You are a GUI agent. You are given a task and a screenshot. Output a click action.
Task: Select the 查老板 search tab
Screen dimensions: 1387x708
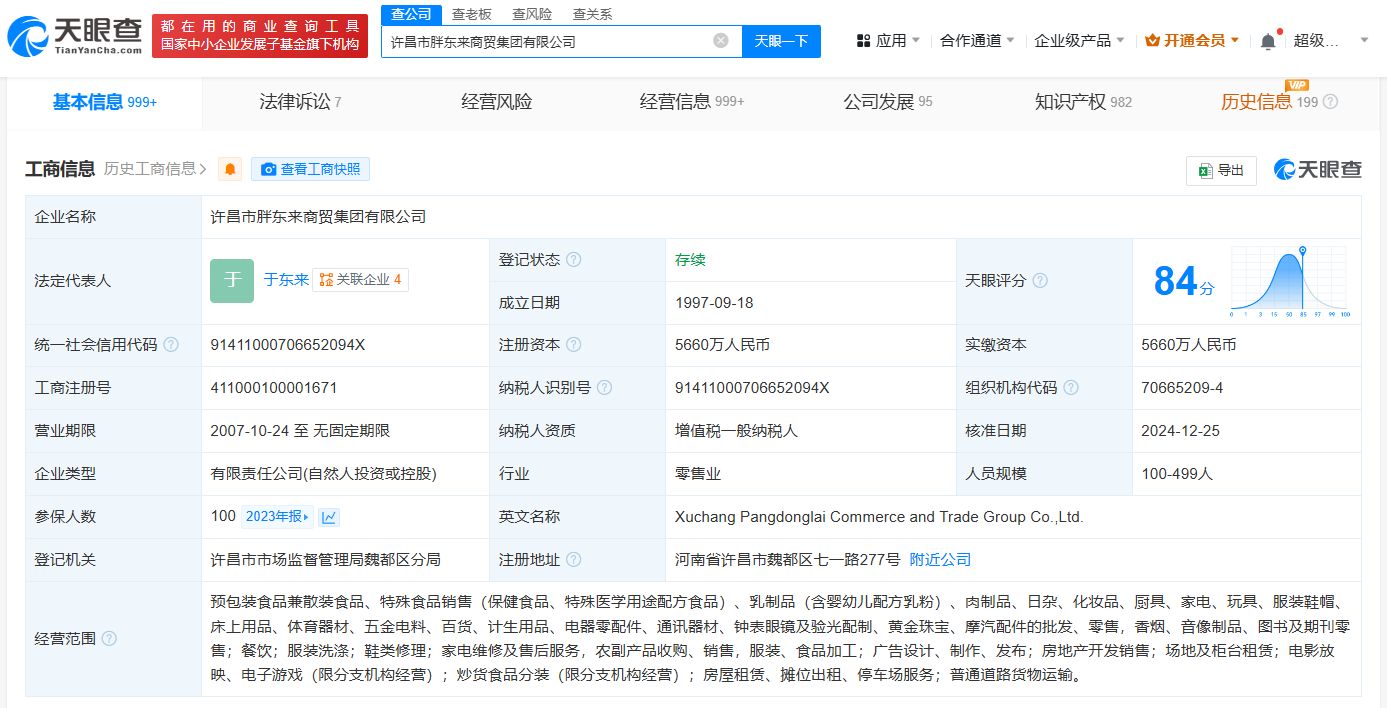[471, 14]
